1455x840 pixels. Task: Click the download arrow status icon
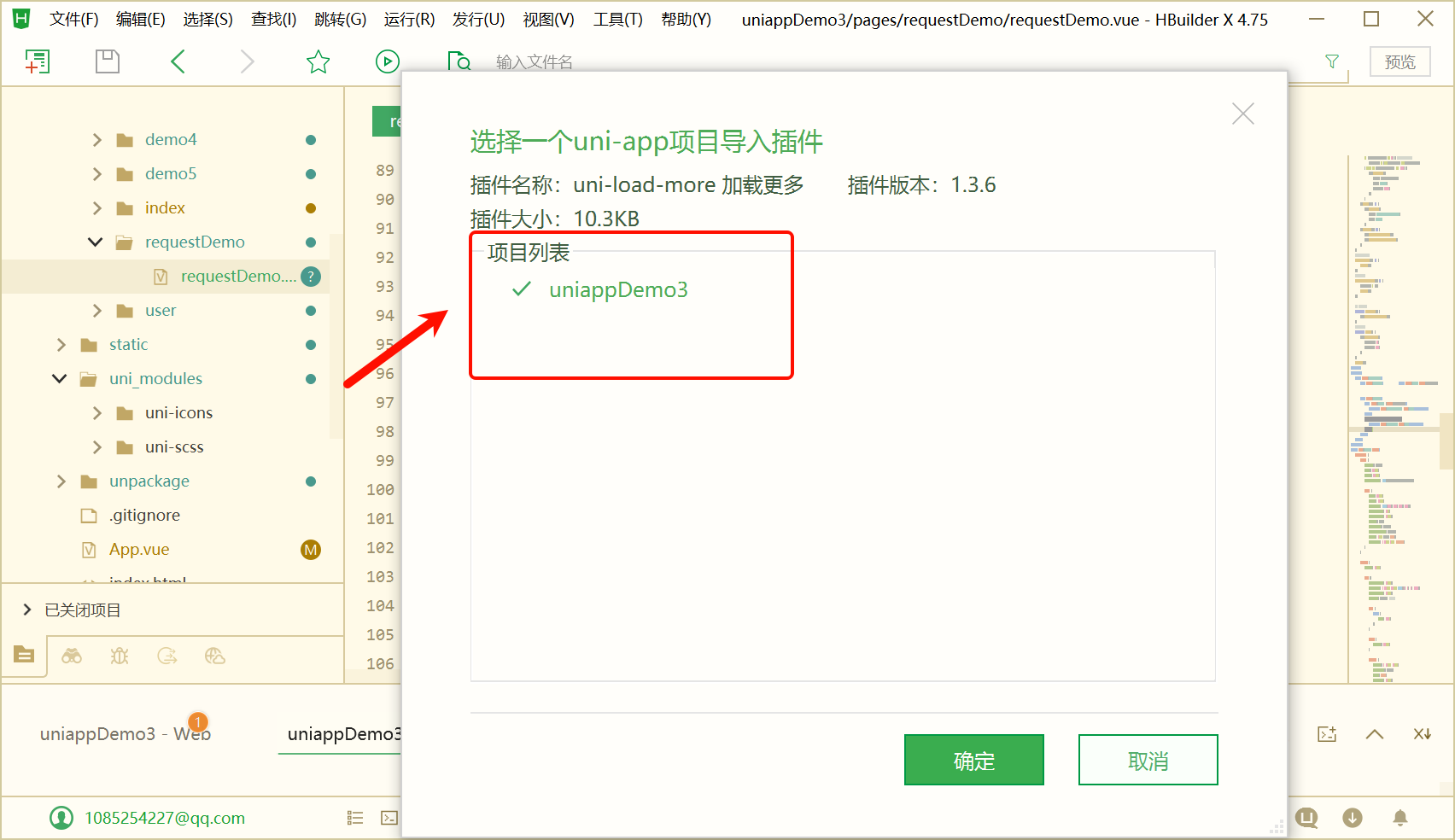(1353, 818)
